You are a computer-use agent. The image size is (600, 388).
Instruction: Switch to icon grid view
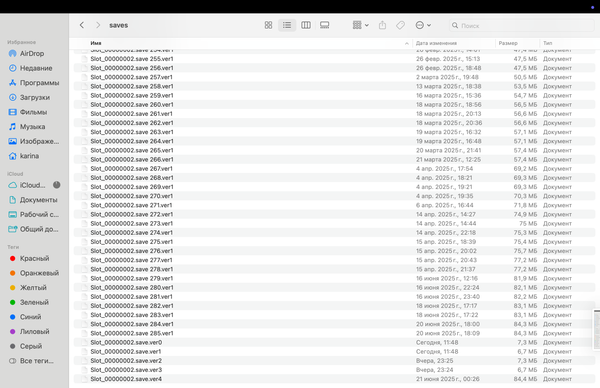(268, 25)
